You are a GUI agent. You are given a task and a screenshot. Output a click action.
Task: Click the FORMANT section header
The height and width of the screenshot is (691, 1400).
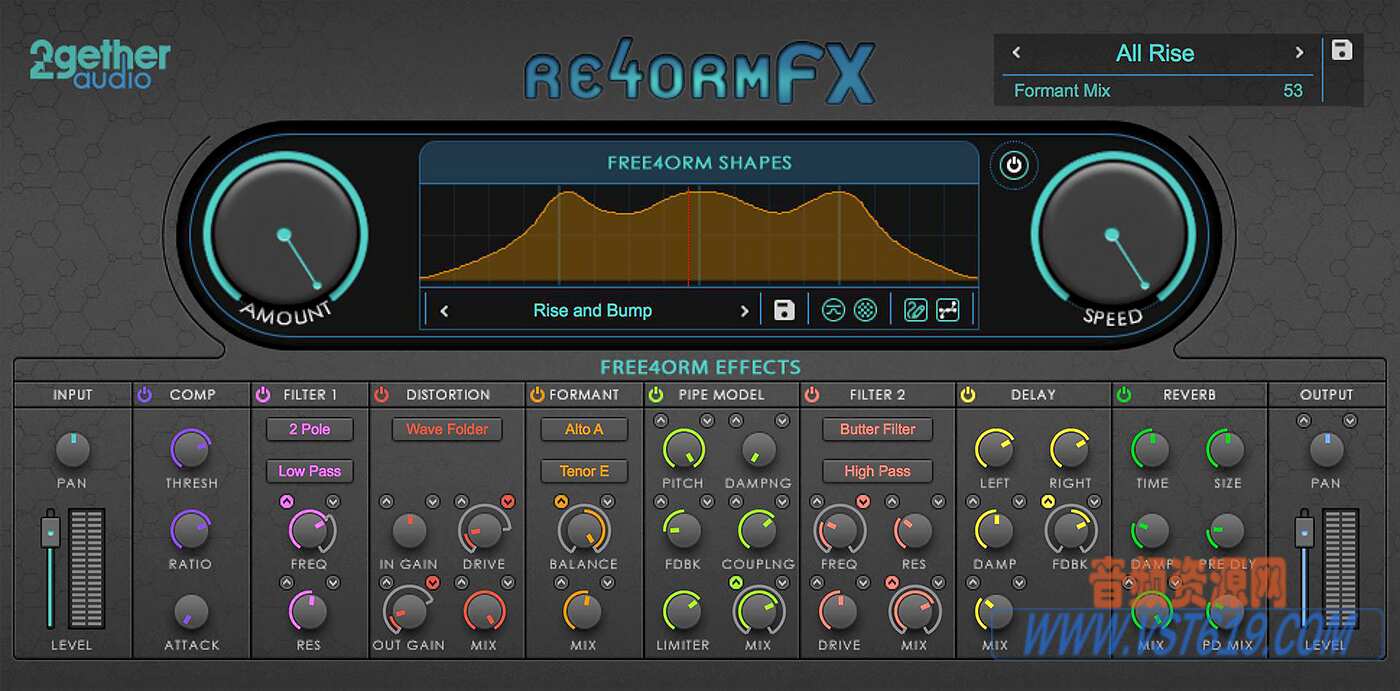[584, 394]
